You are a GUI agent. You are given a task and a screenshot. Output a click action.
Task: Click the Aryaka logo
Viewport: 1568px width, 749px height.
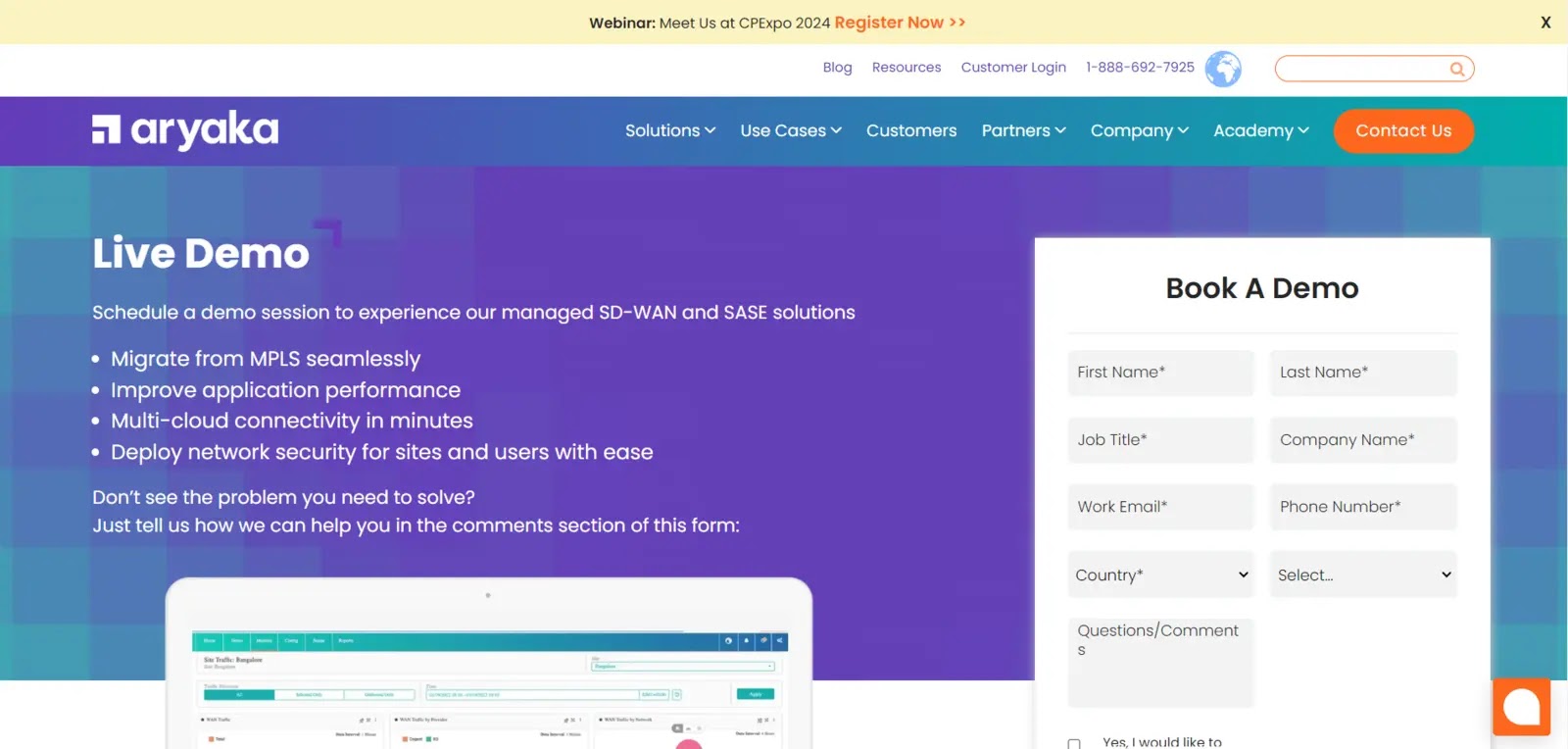click(185, 129)
